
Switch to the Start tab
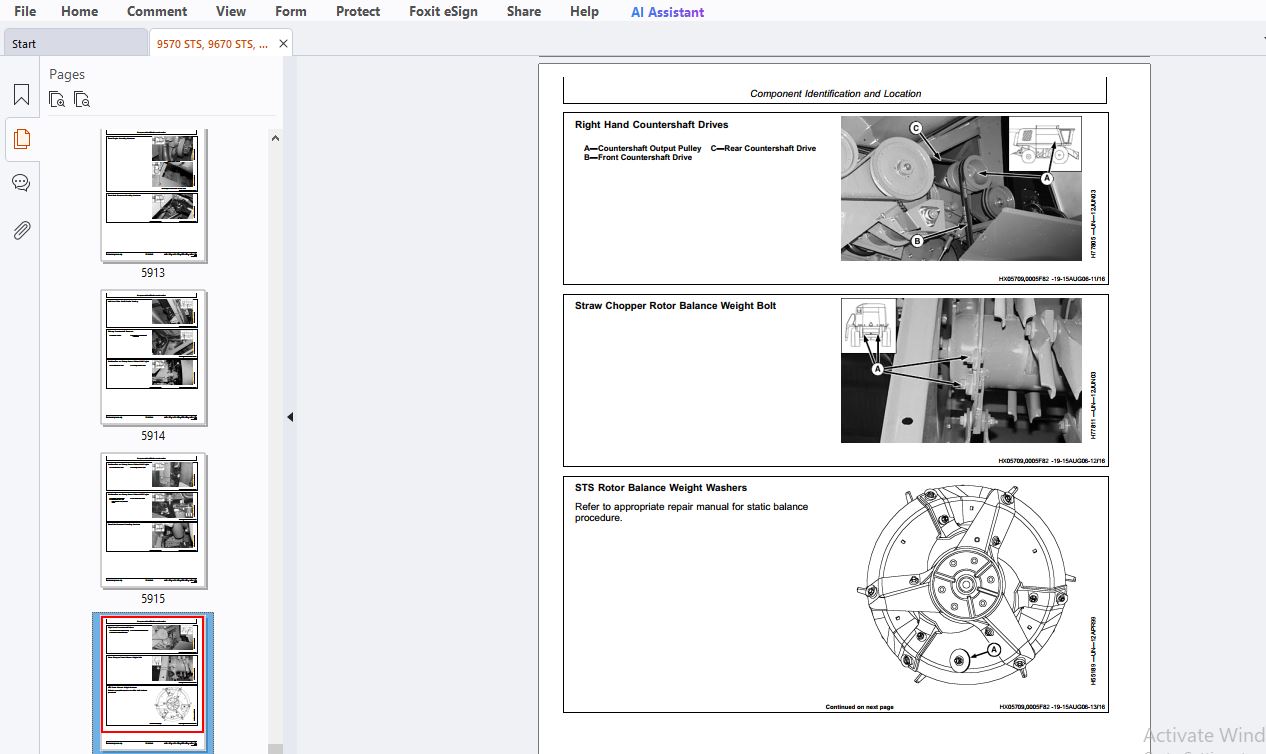75,44
